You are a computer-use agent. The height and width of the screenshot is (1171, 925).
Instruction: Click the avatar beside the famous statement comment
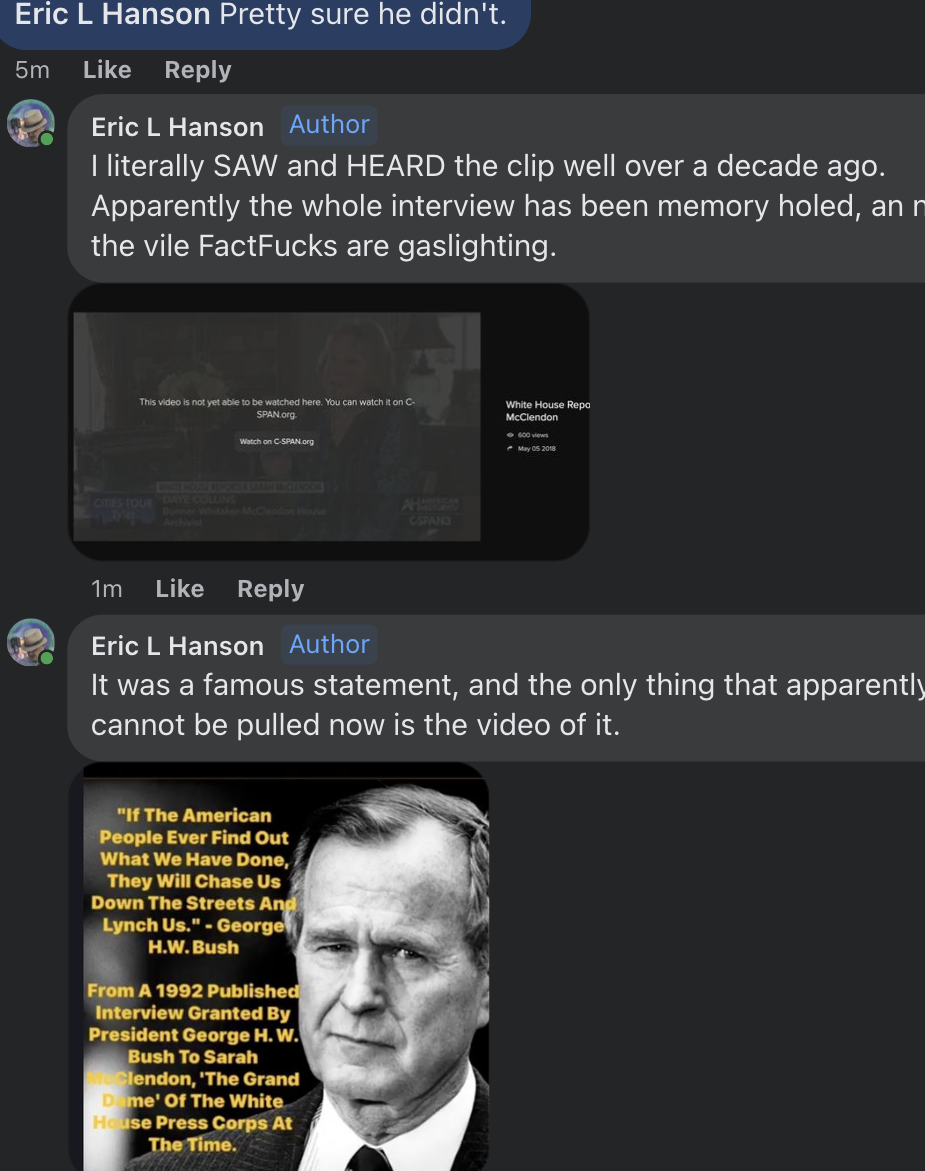pos(30,643)
